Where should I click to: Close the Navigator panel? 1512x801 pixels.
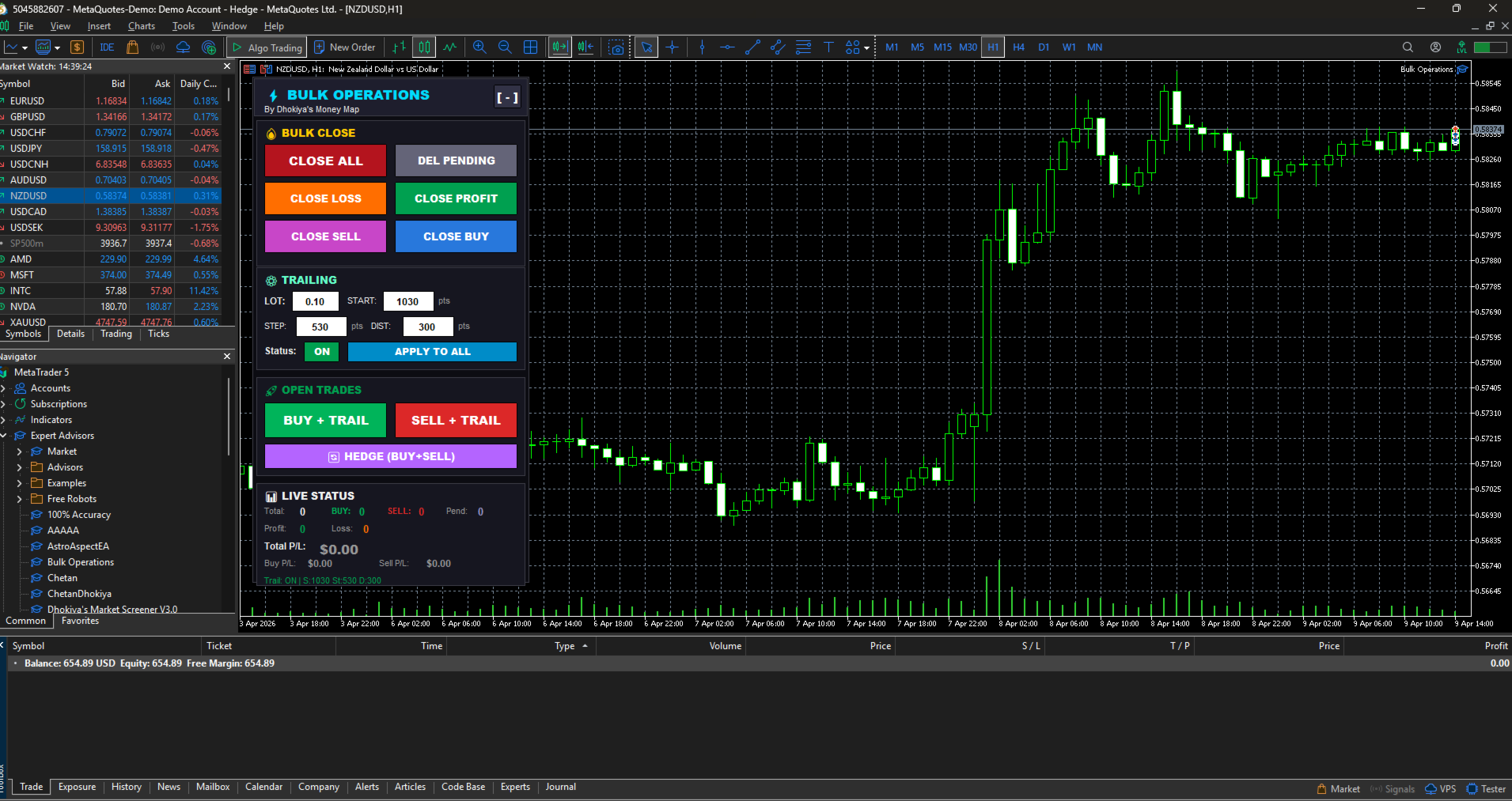click(x=227, y=357)
